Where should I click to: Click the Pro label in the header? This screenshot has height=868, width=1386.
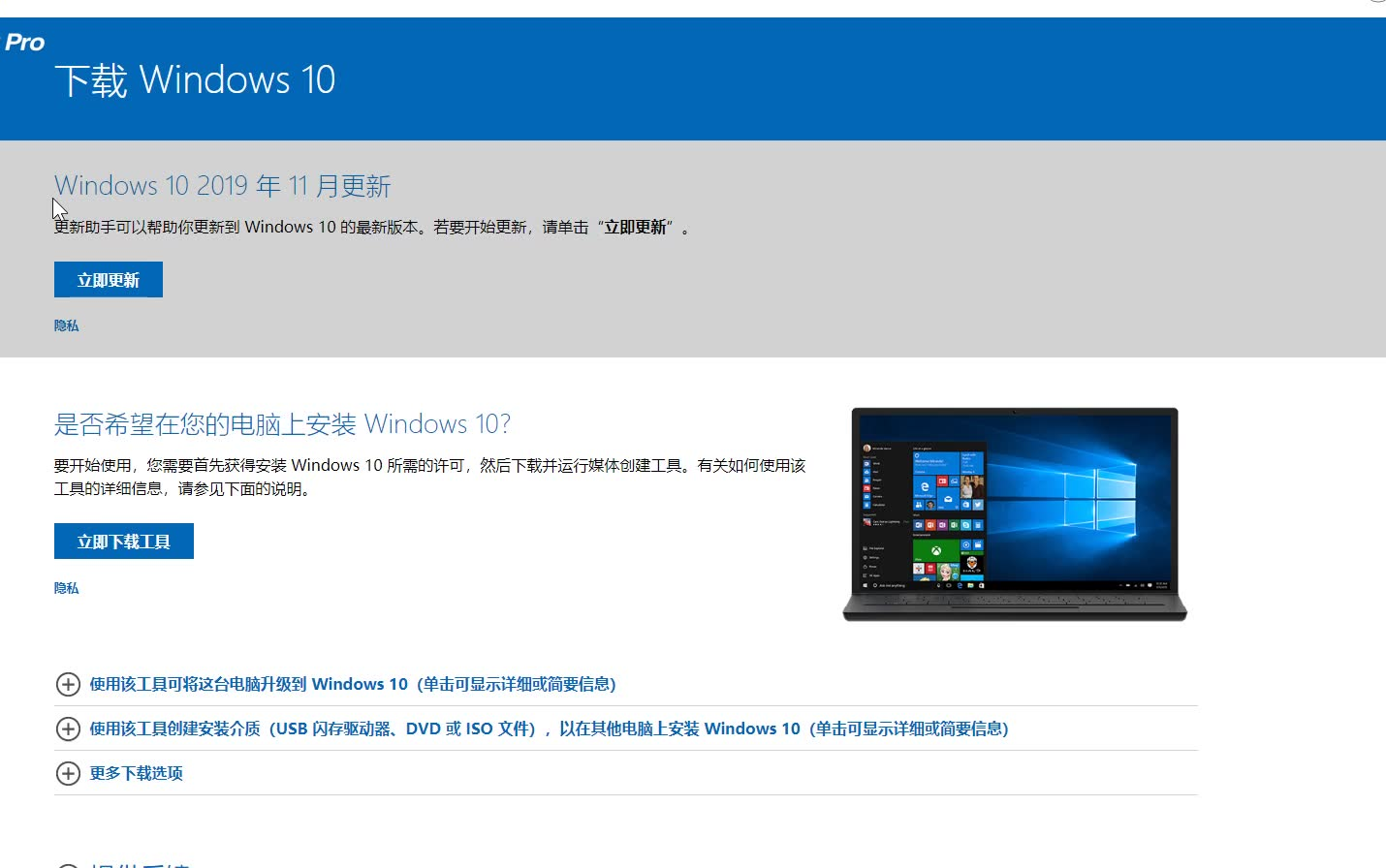tap(24, 43)
